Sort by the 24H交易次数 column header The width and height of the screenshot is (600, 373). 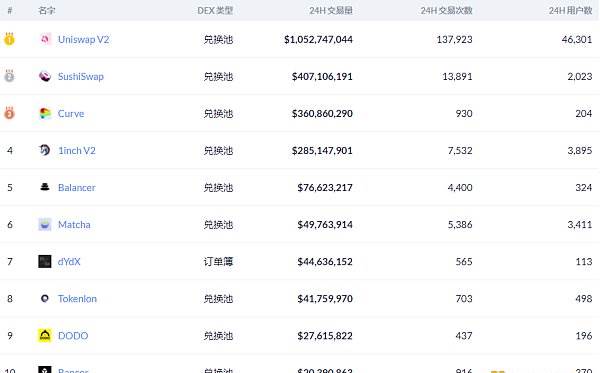(x=447, y=10)
